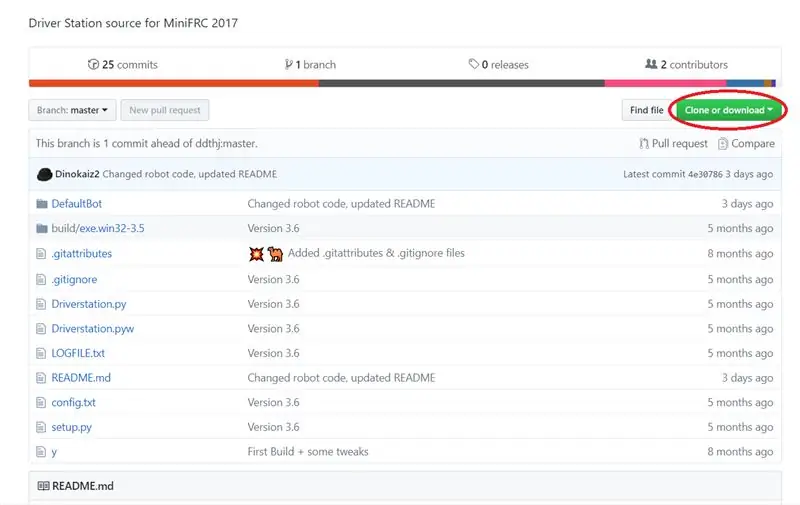Click the .gitignore file icon
The height and width of the screenshot is (505, 800).
point(41,280)
